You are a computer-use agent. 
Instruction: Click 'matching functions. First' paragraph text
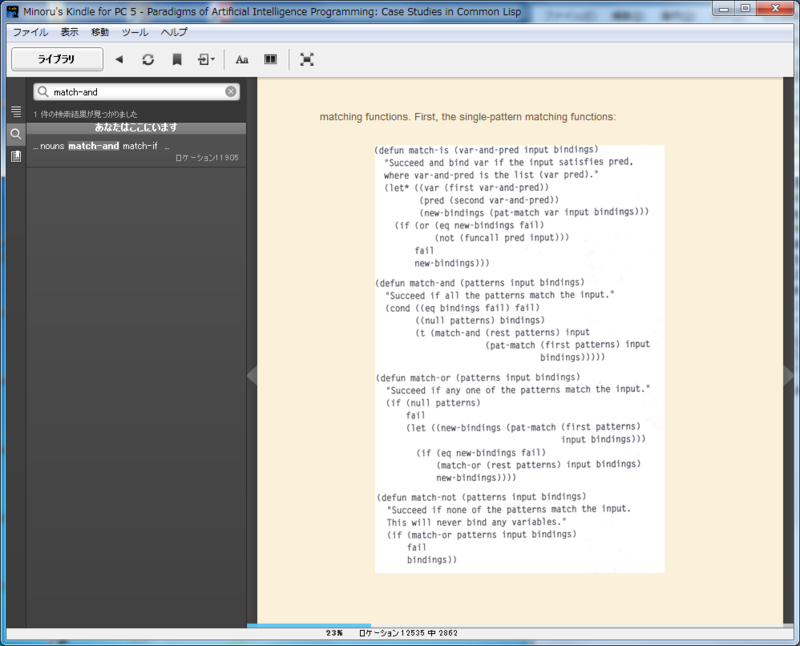467,117
